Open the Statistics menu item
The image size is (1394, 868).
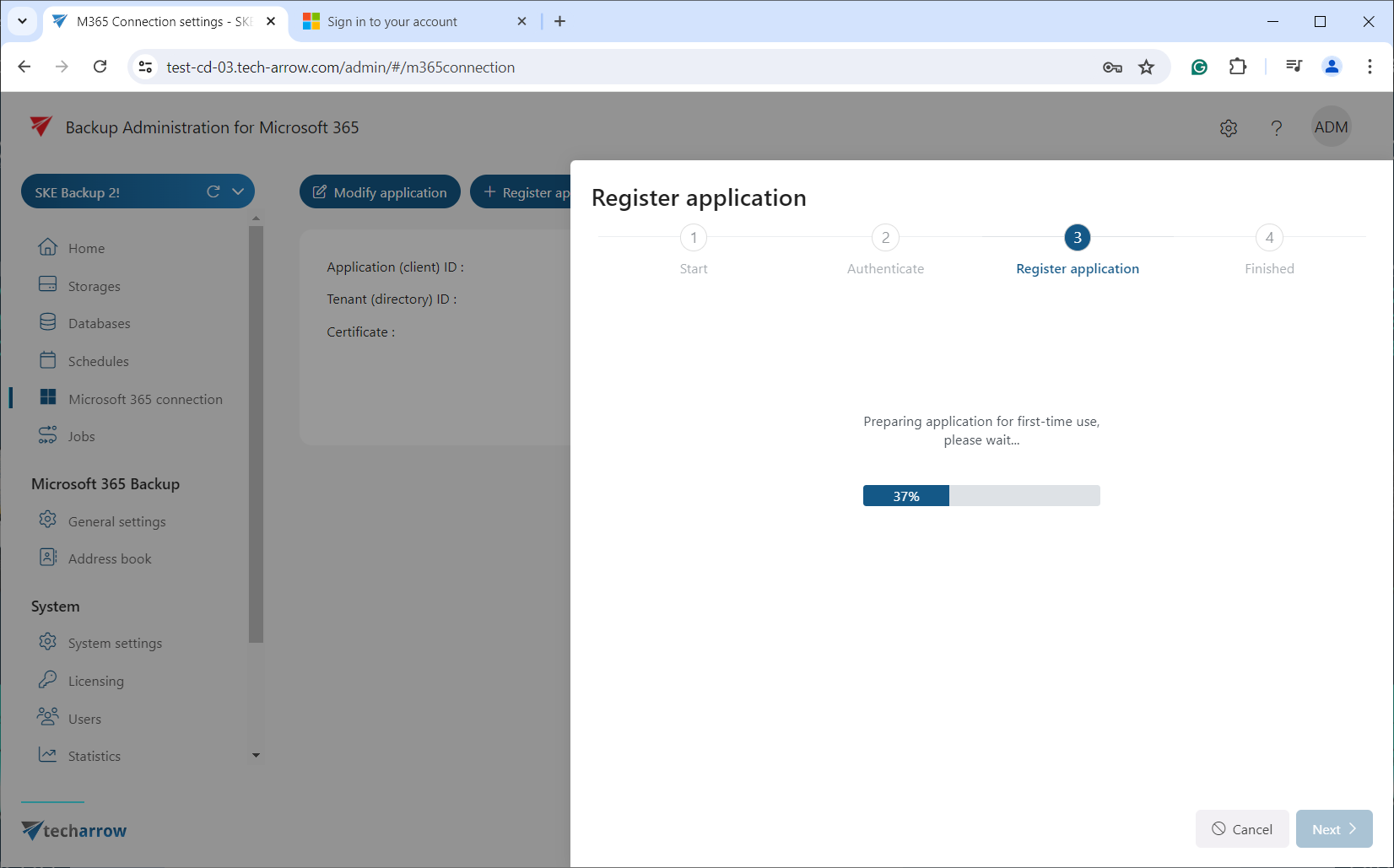[95, 756]
